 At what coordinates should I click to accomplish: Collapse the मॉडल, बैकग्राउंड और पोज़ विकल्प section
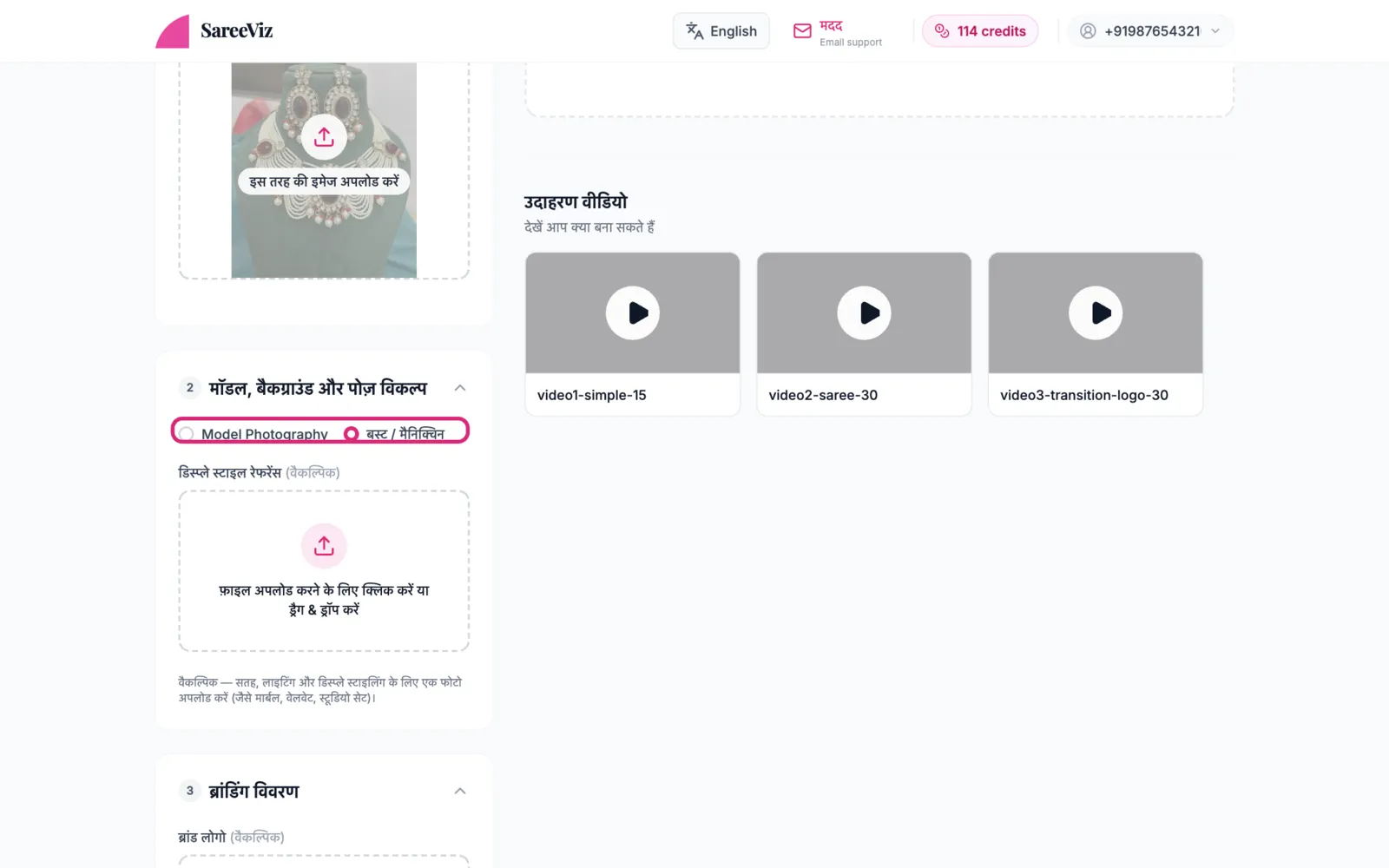[460, 388]
